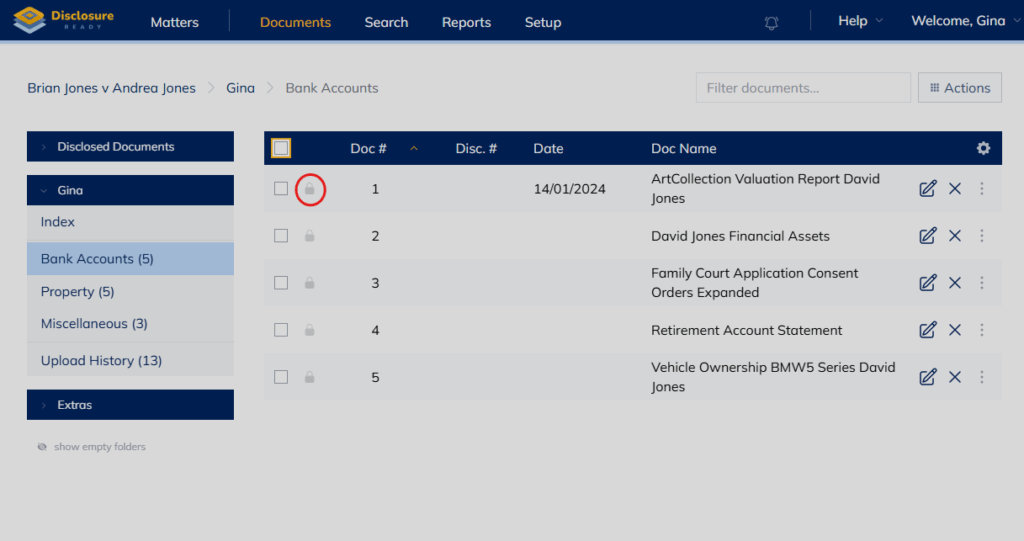Click the Gina breadcrumb link
This screenshot has width=1024, height=541.
(240, 88)
